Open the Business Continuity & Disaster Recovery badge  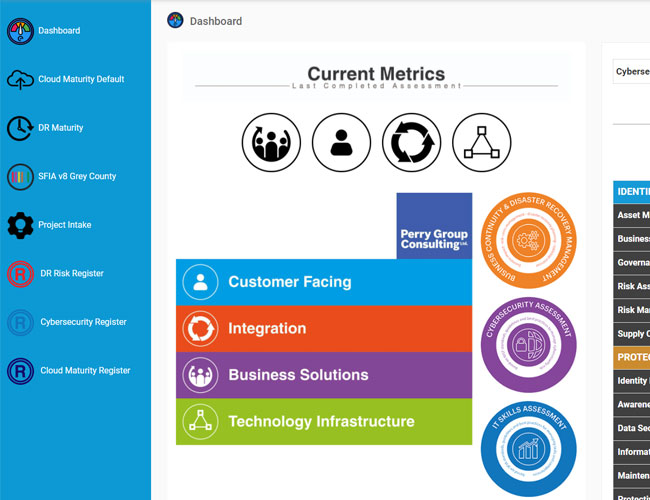(x=529, y=240)
